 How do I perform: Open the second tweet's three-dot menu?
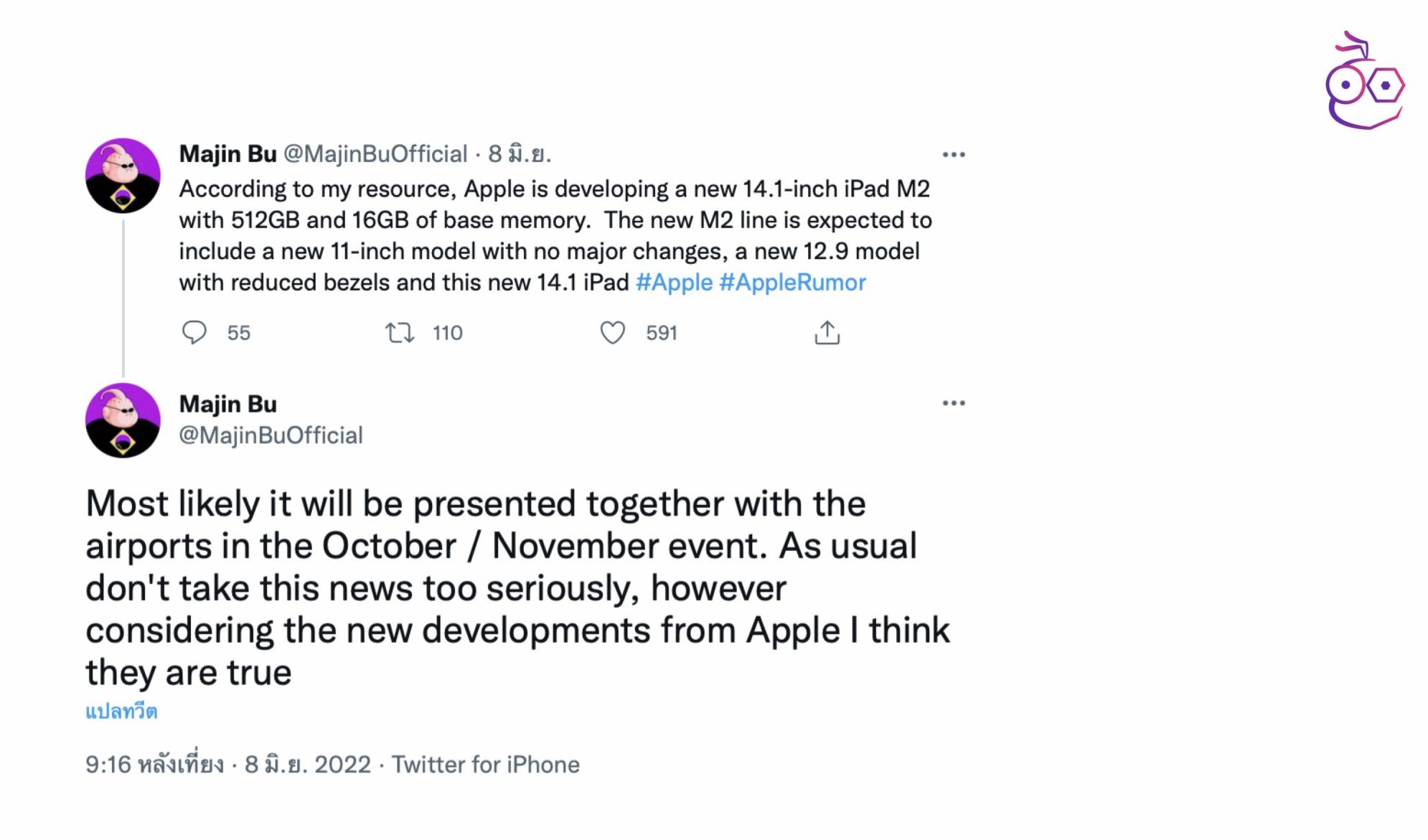coord(953,403)
